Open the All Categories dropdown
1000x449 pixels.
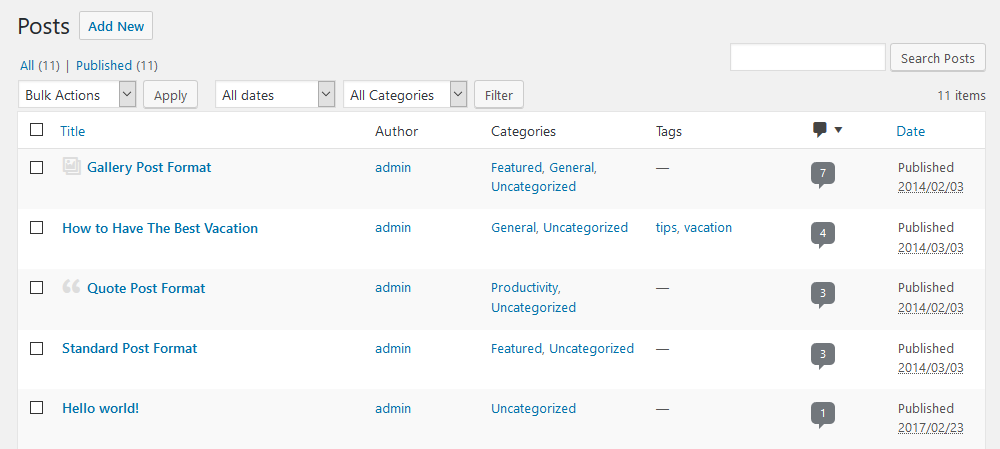click(x=405, y=94)
